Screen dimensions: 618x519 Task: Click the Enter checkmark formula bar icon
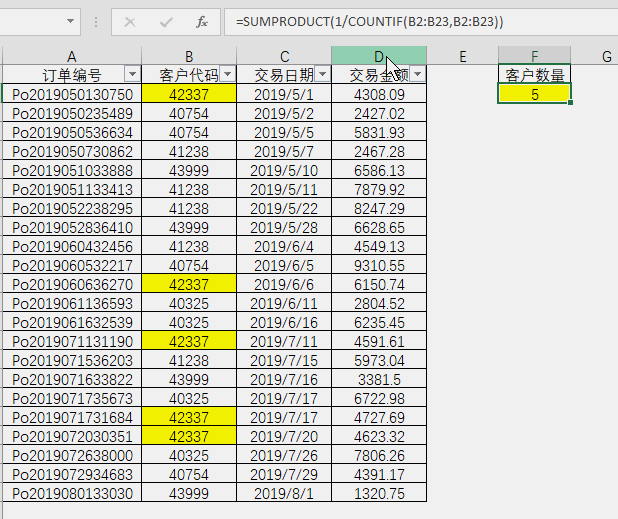[166, 22]
